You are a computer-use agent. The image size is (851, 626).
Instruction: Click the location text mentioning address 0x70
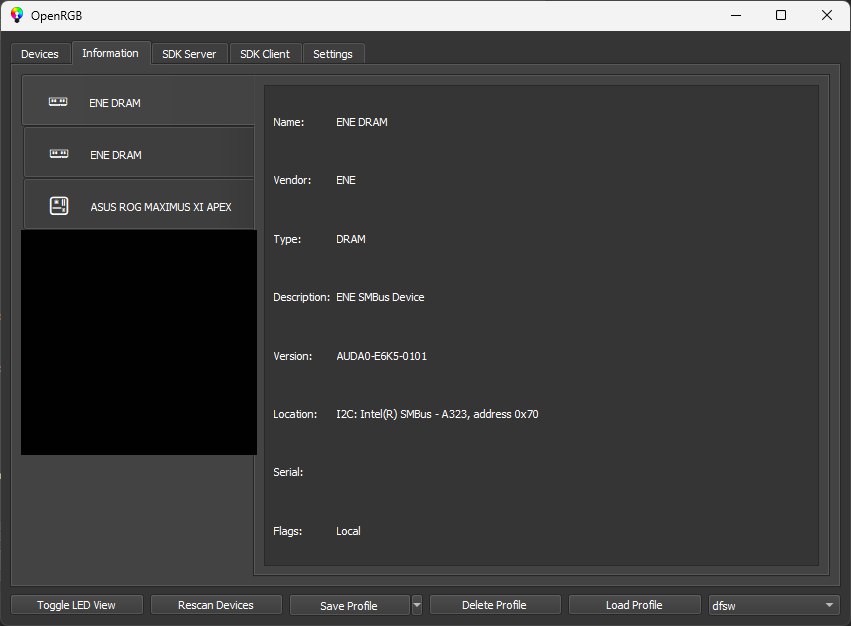click(437, 414)
